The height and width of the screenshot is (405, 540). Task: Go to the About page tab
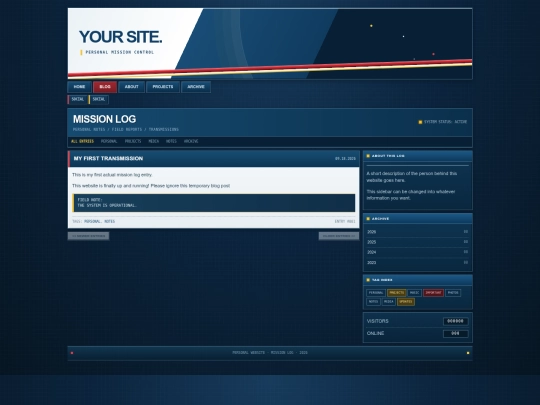click(x=132, y=87)
